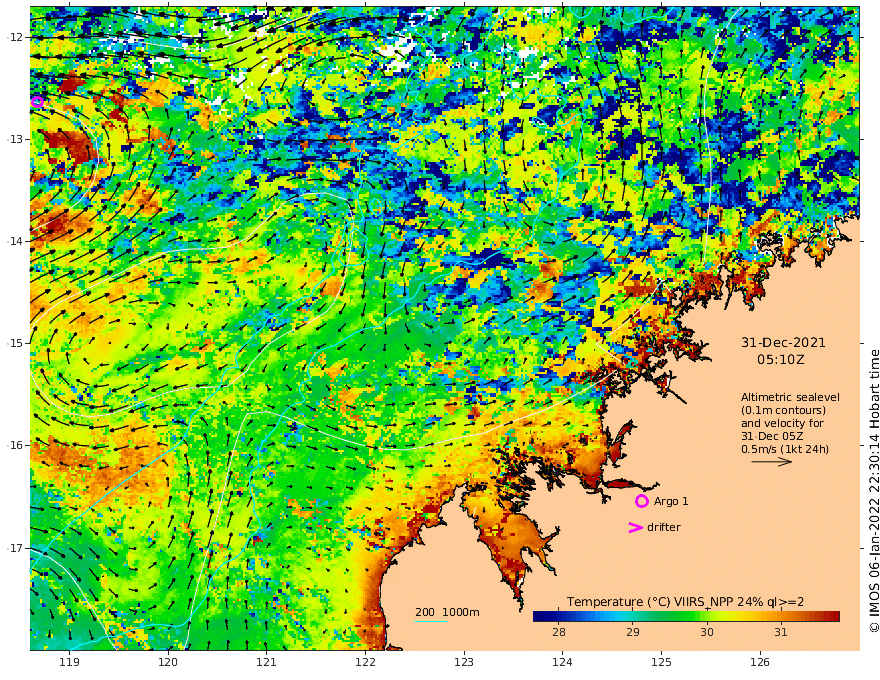880x680 pixels.
Task: Click the 'drifter' legend label
Action: (663, 527)
